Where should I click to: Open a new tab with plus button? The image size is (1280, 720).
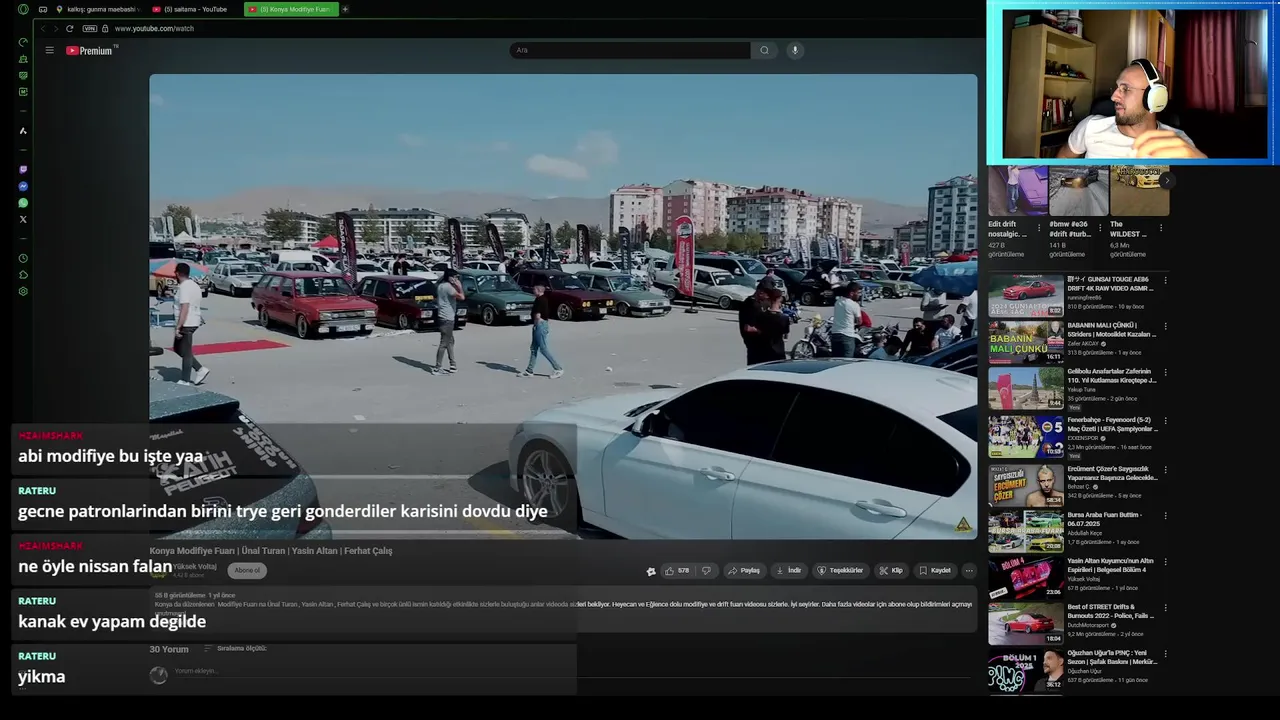(x=345, y=9)
